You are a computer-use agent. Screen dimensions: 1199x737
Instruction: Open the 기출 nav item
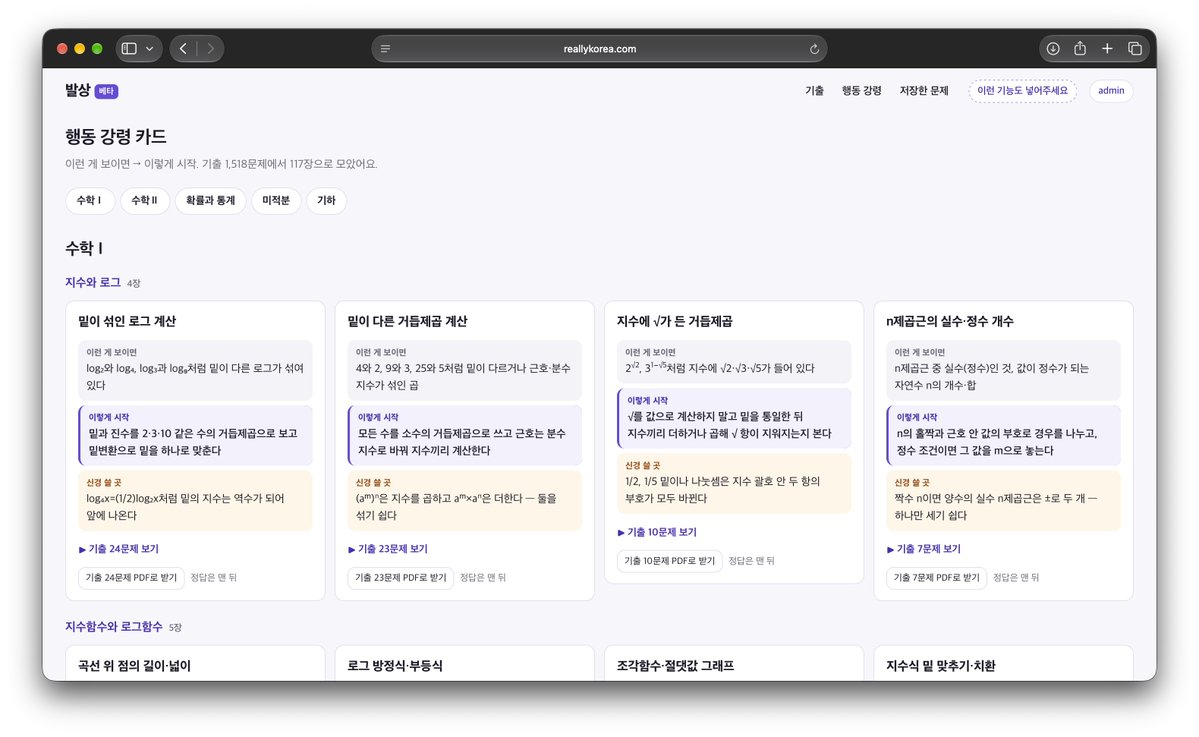(x=814, y=91)
